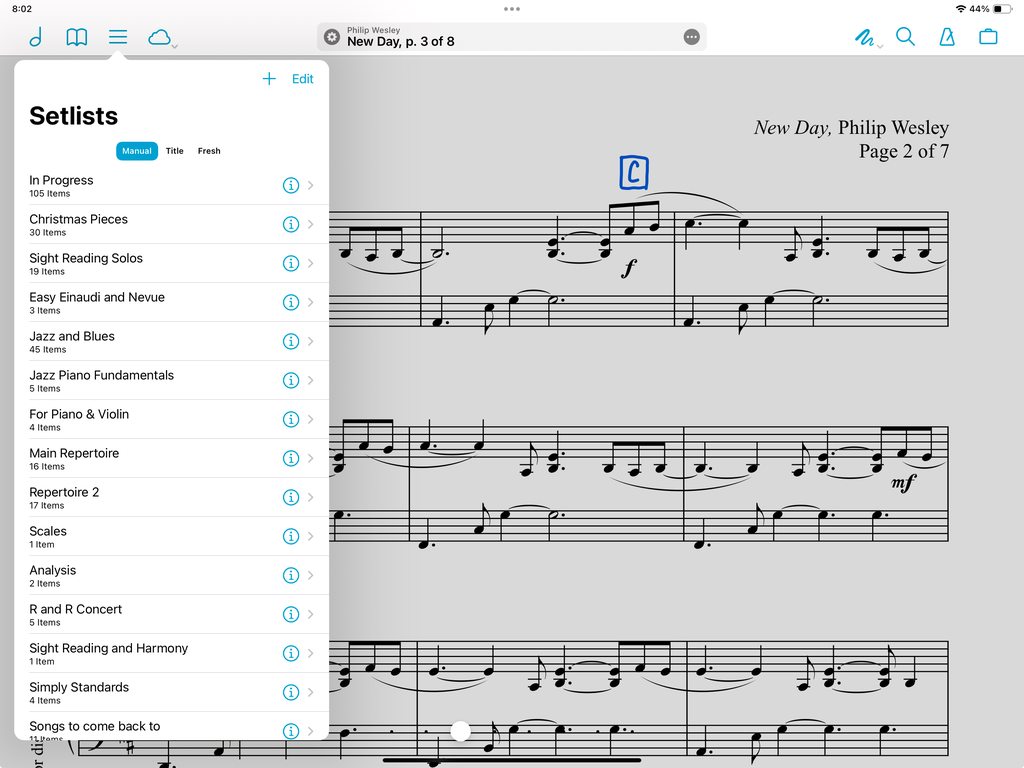Tap the page seek slider handle

coord(460,732)
